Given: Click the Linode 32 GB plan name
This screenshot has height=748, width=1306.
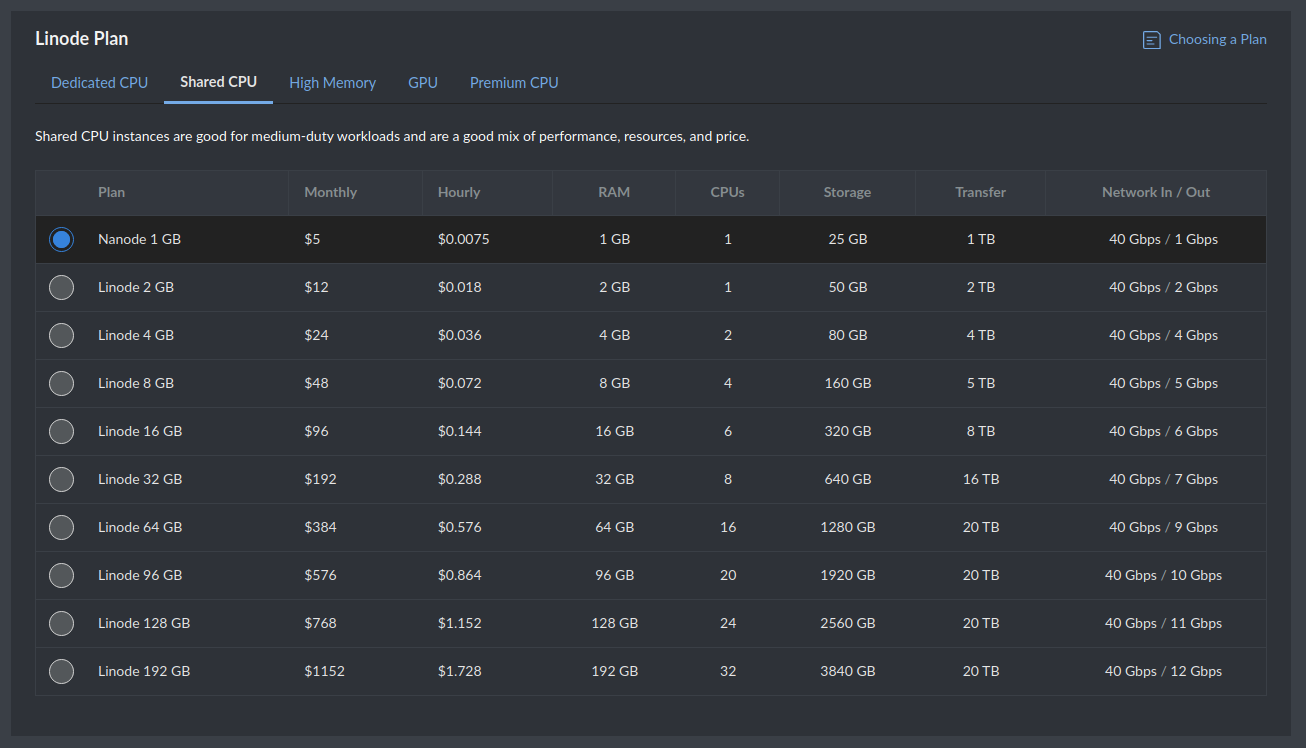Looking at the screenshot, I should (x=140, y=480).
